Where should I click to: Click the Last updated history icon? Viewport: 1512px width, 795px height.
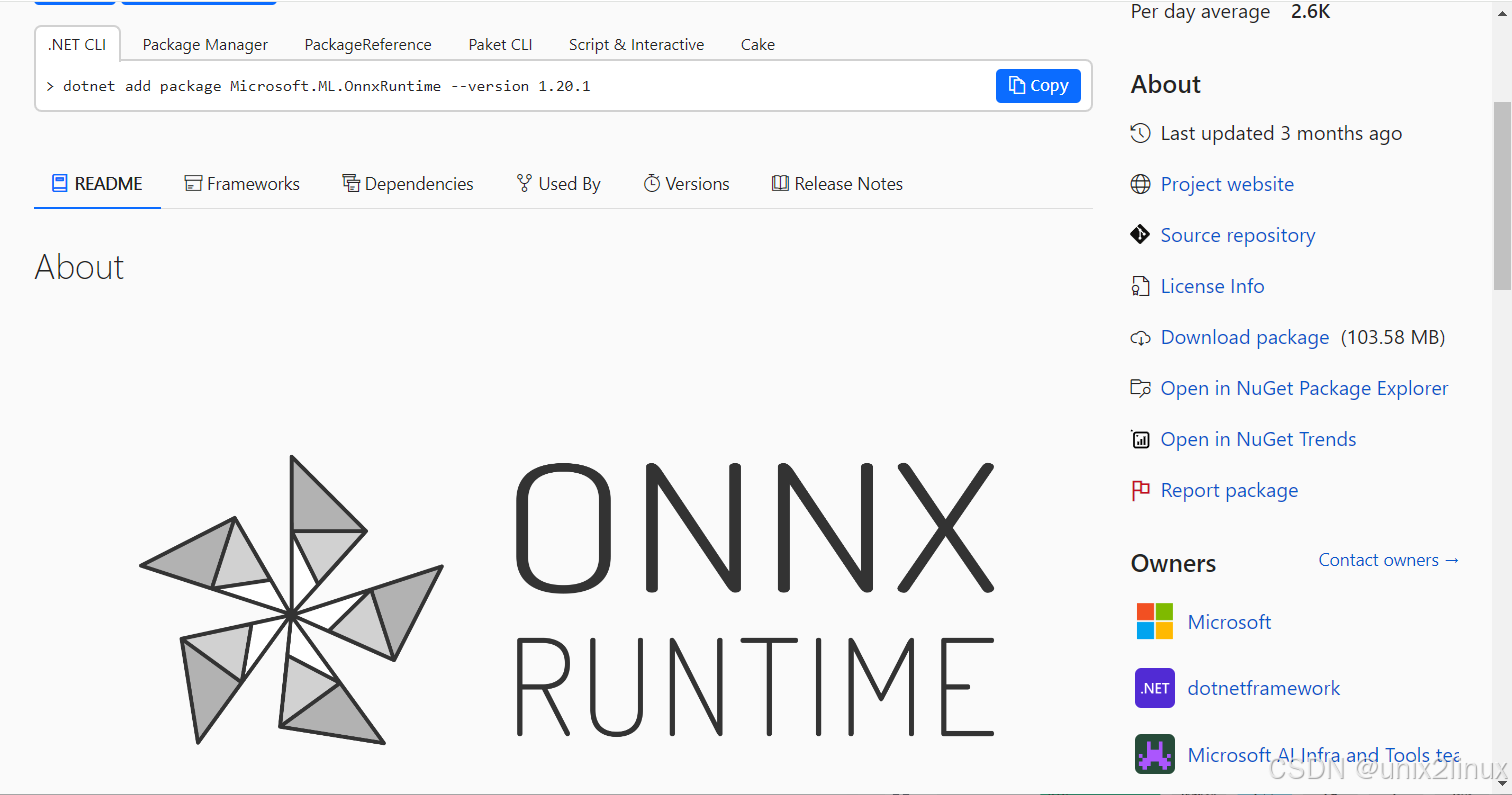point(1140,133)
